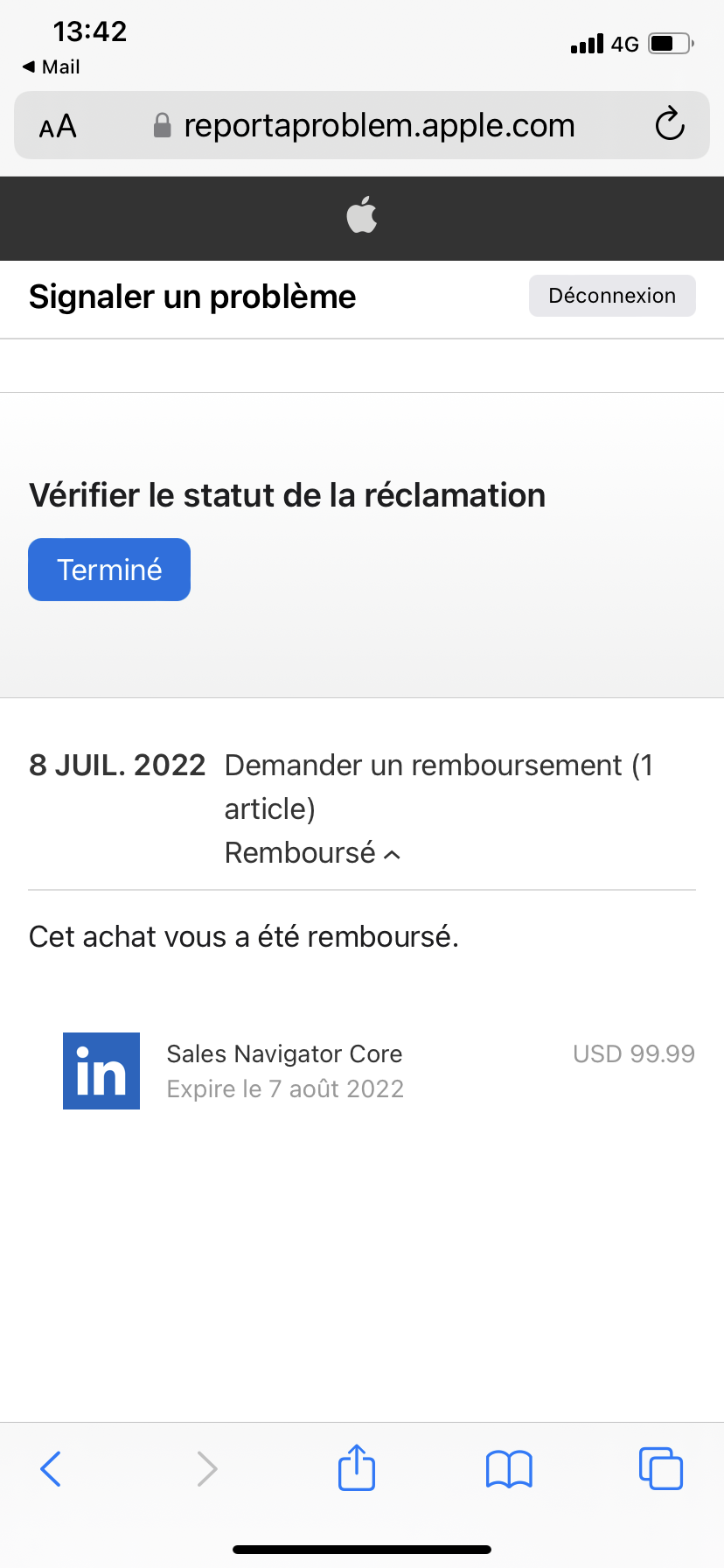Open the Safari share sheet icon

pyautogui.click(x=357, y=1467)
